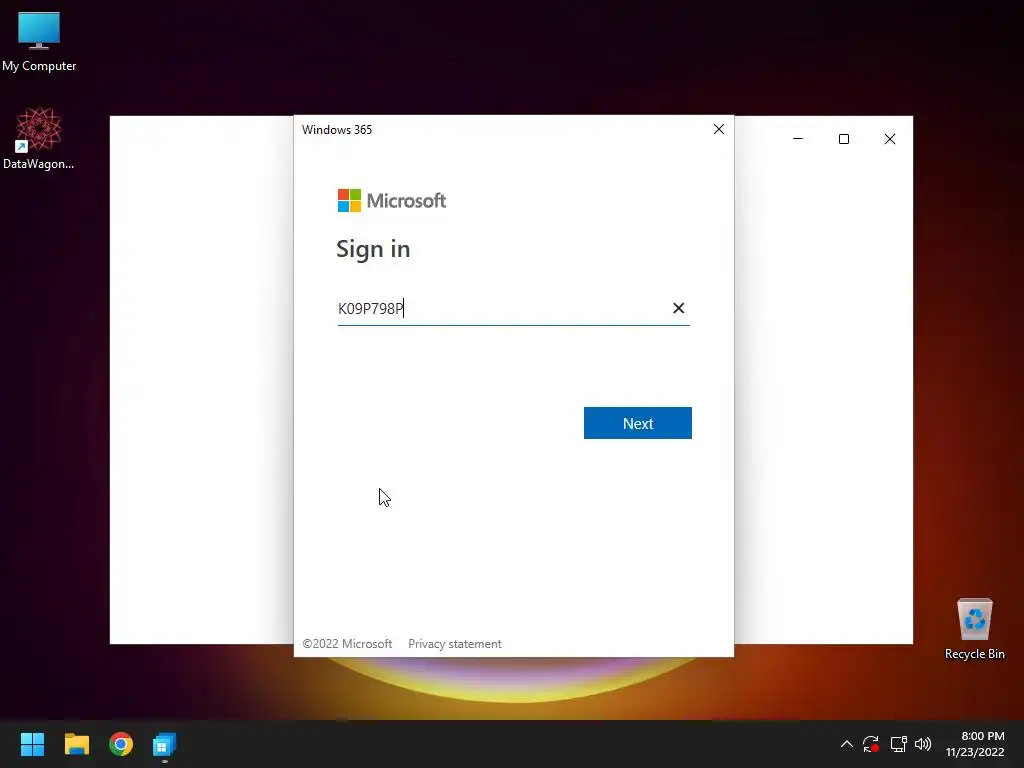This screenshot has height=768, width=1024.
Task: Open File Explorer from taskbar
Action: click(x=76, y=744)
